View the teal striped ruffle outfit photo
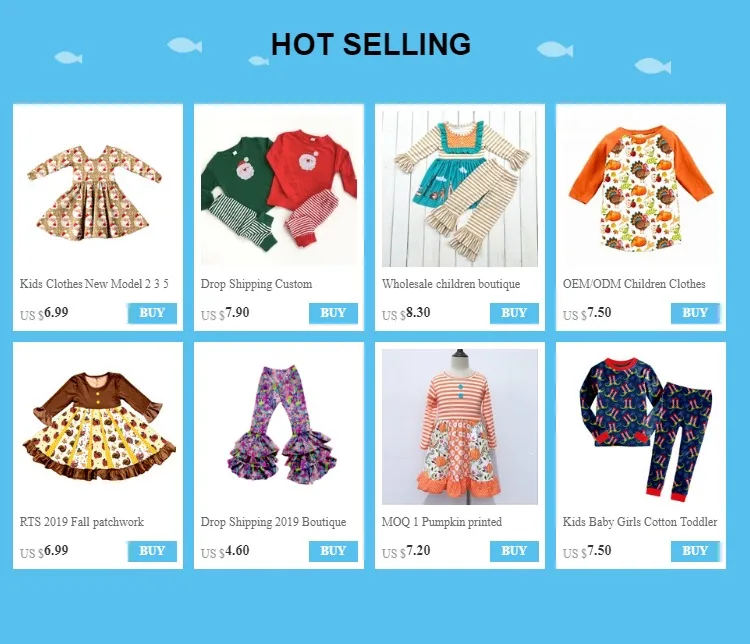This screenshot has height=644, width=750. click(x=460, y=189)
